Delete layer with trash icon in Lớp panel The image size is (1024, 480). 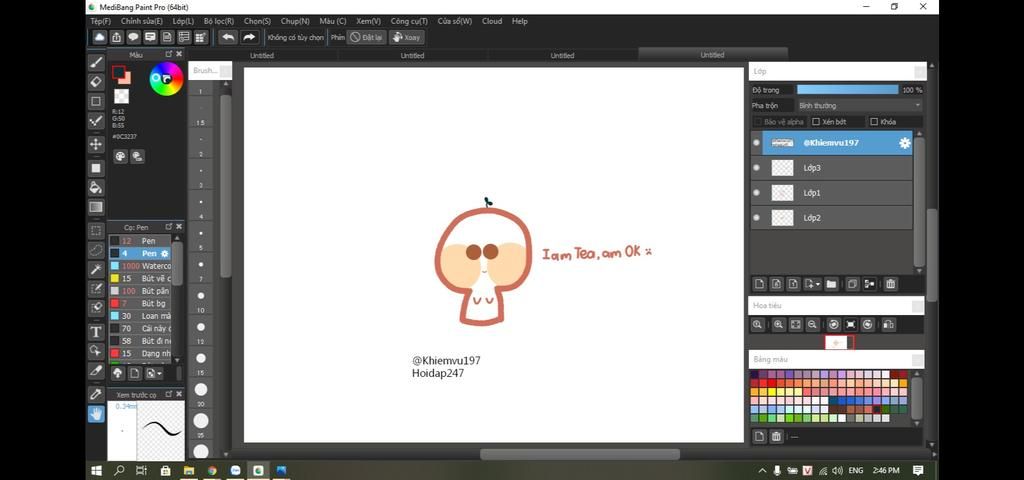click(891, 284)
